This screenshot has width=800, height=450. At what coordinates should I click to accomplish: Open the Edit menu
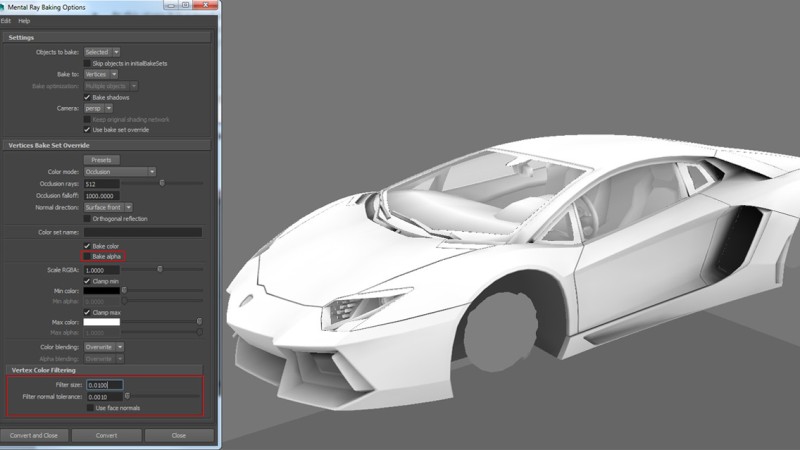[6, 21]
